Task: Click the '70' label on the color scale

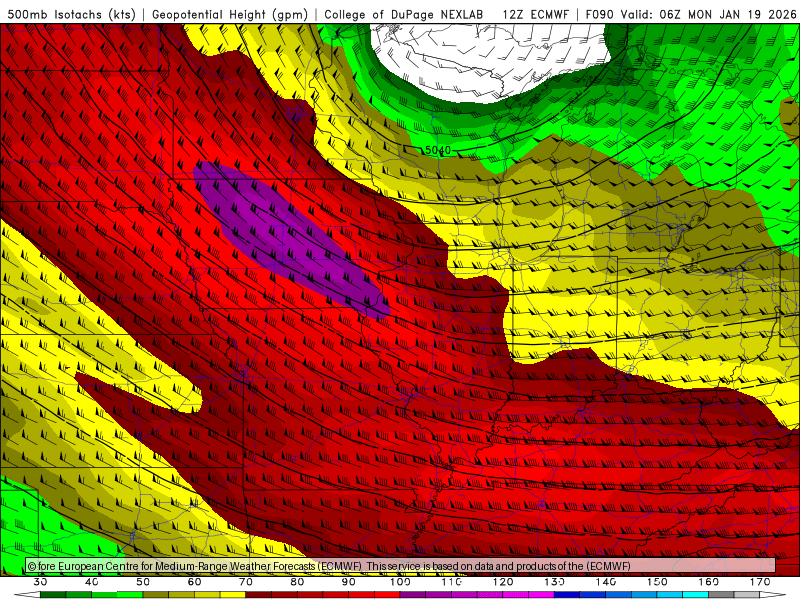Action: [246, 582]
